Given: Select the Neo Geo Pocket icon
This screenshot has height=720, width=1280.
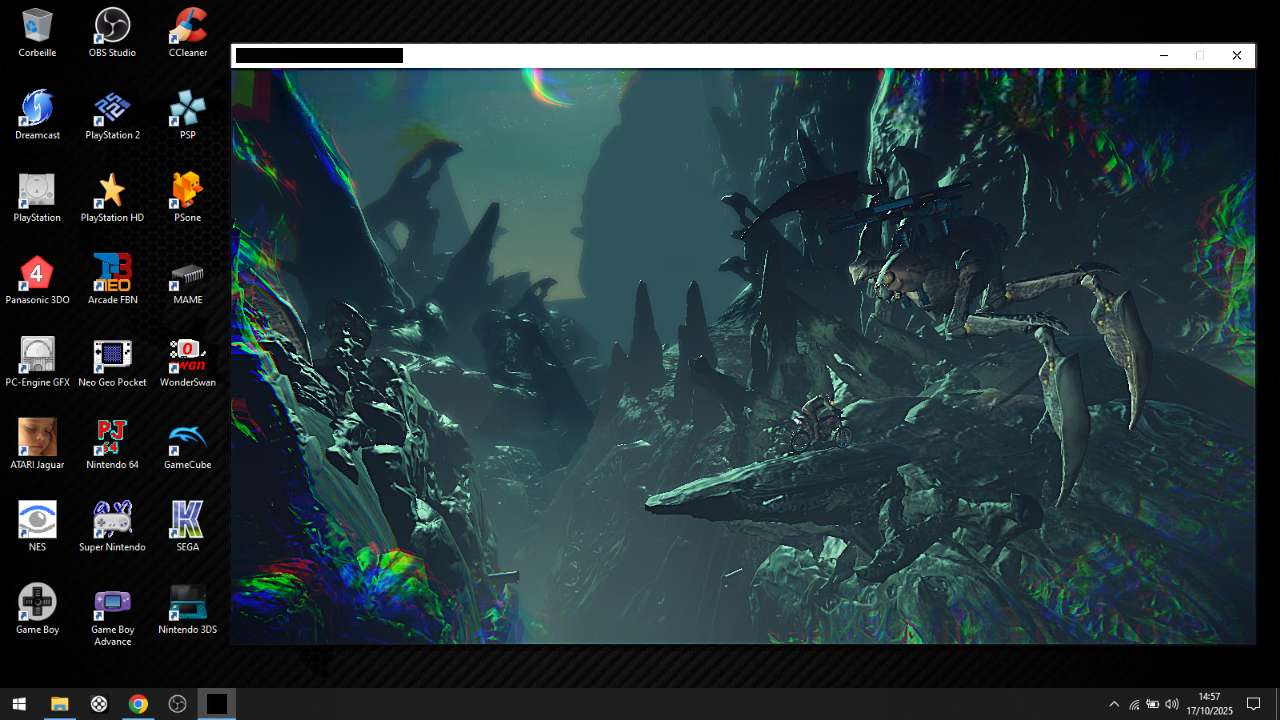Looking at the screenshot, I should (112, 356).
